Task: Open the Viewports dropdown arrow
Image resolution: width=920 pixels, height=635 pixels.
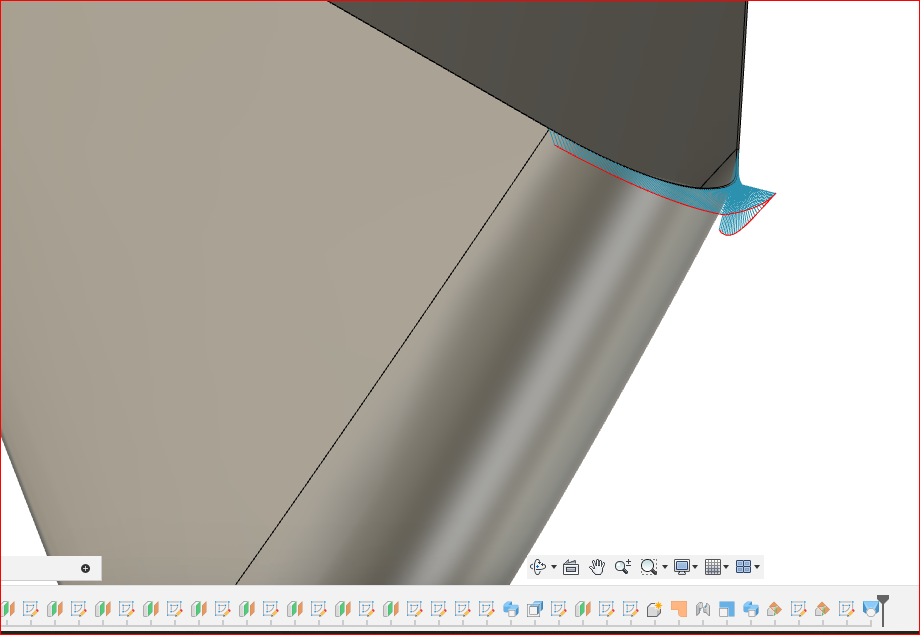Action: pyautogui.click(x=757, y=567)
